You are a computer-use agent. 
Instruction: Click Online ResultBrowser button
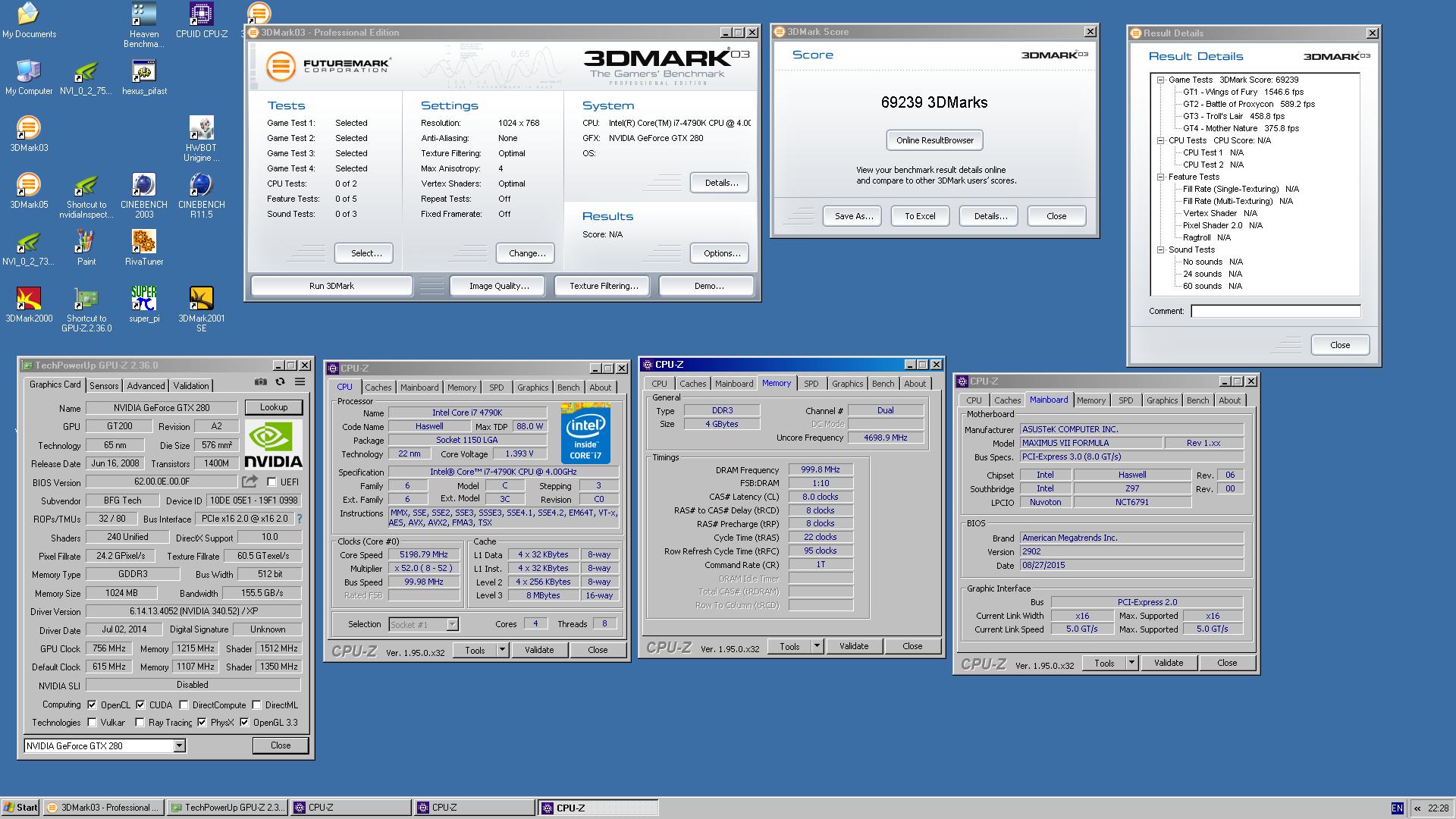coord(934,140)
